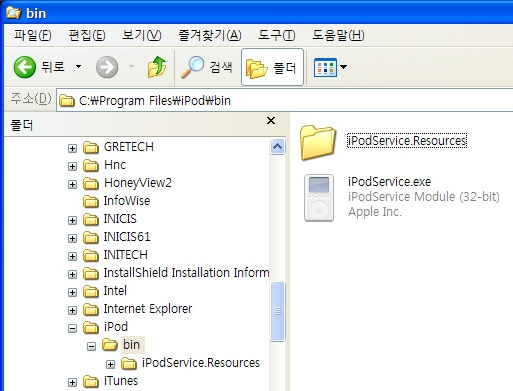Click the bin tree label

(132, 345)
